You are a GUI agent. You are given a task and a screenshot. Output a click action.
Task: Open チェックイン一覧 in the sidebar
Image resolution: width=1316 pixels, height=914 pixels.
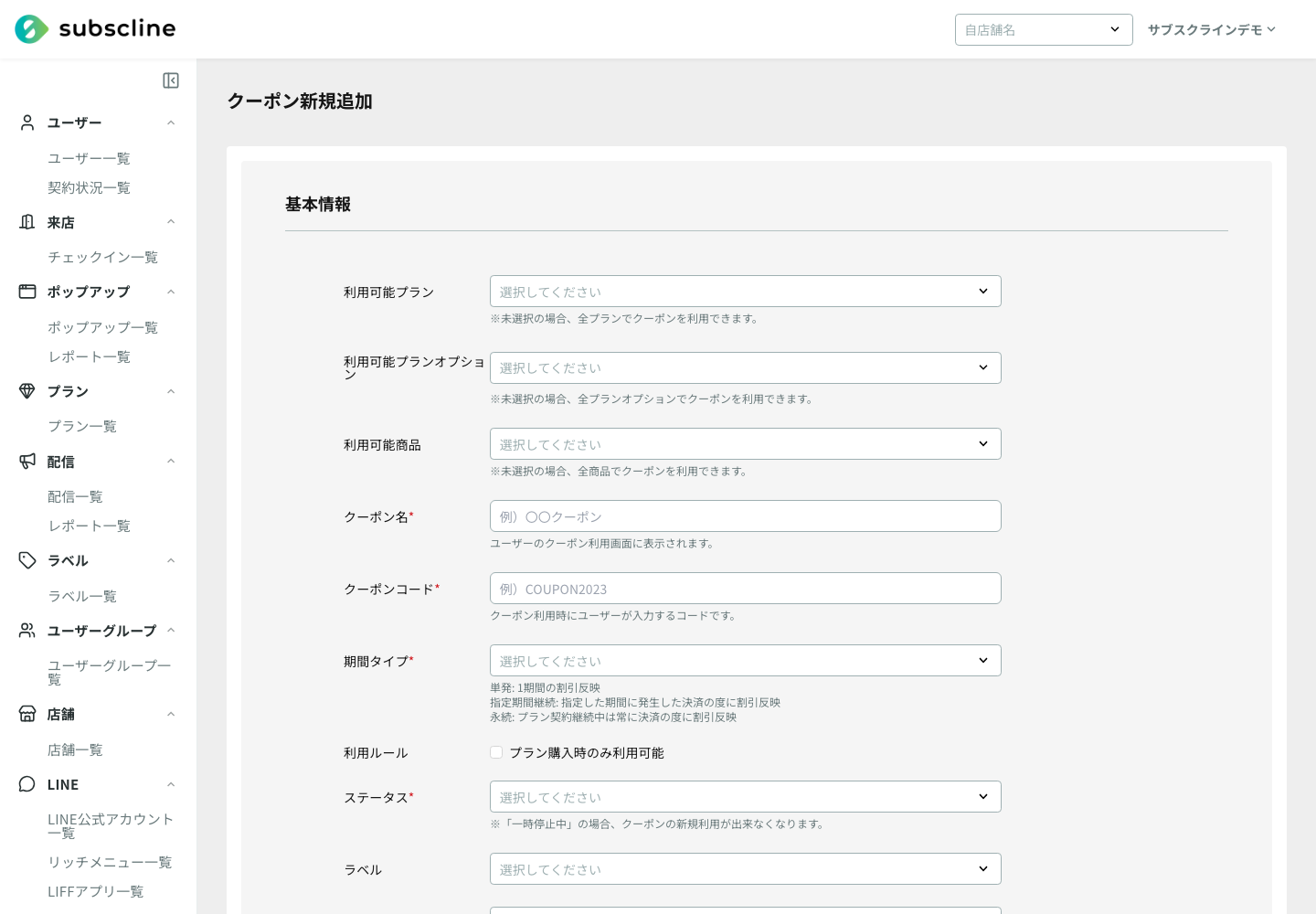[x=102, y=257]
